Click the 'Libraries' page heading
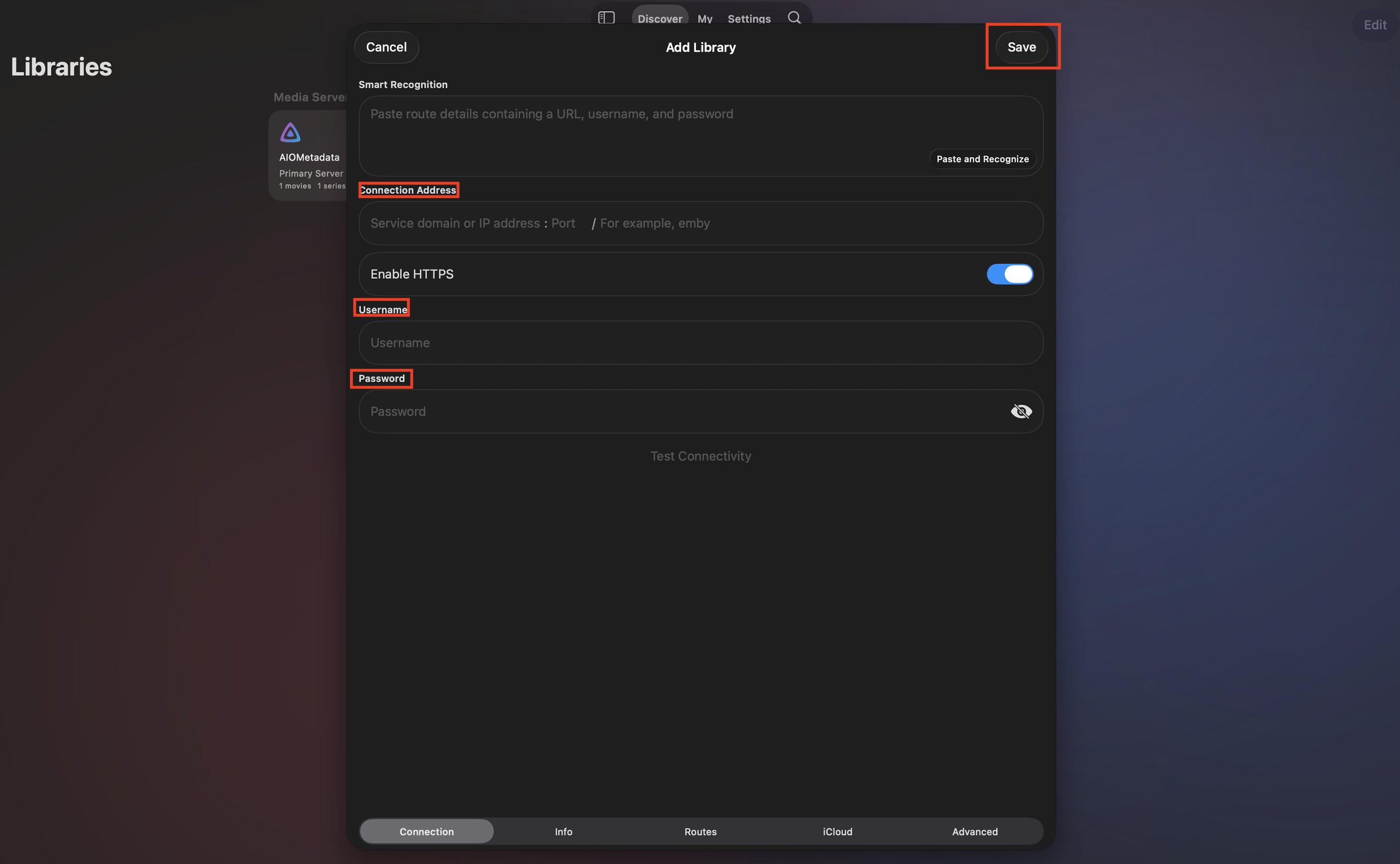The image size is (1400, 864). click(x=61, y=67)
